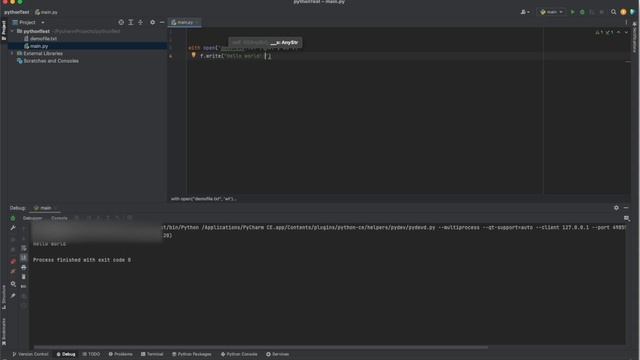Viewport: 640px width, 360px height.
Task: Open Python Packages tool window
Action: point(192,354)
